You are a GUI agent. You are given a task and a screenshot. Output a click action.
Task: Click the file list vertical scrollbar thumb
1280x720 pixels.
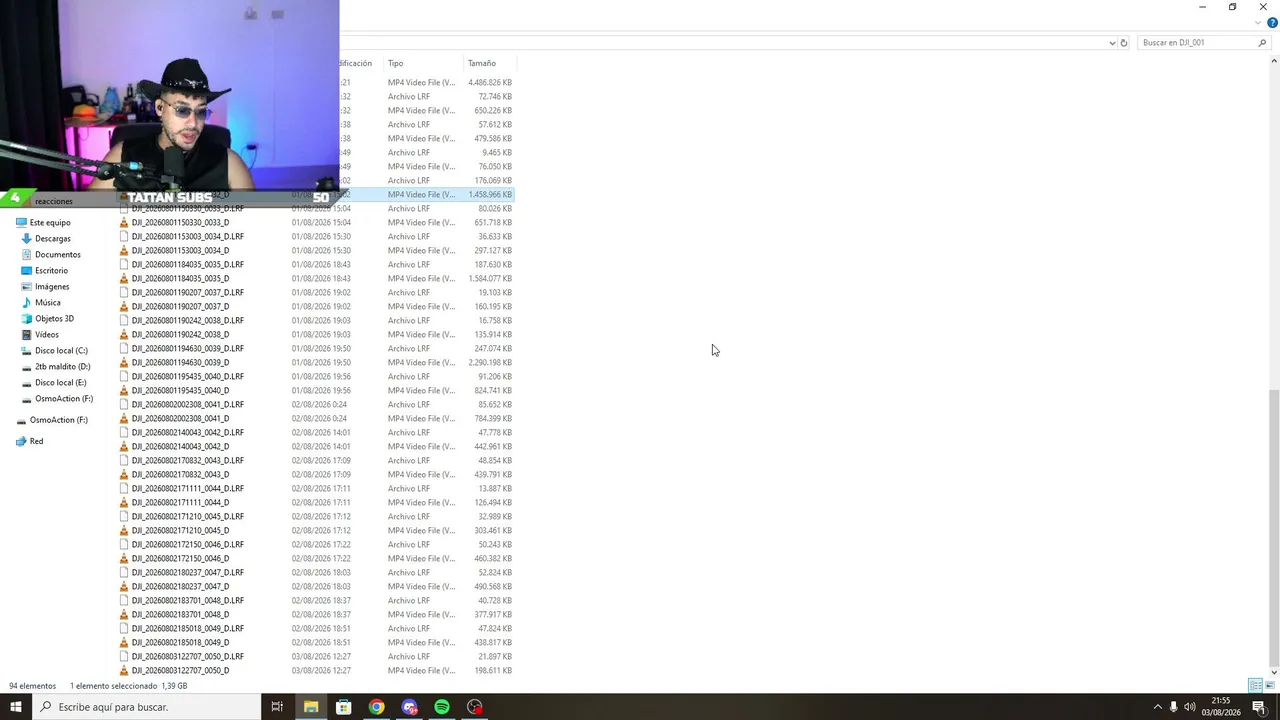pos(1273,527)
